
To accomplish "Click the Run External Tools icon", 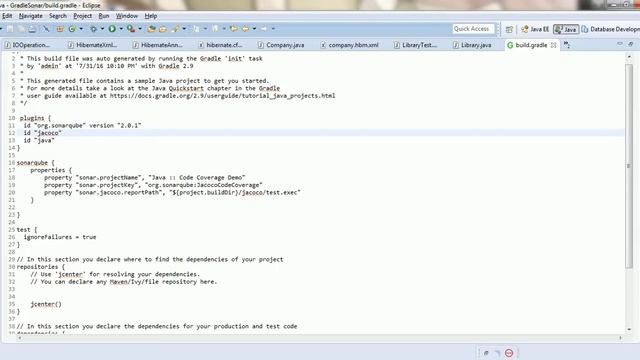I will (131, 29).
